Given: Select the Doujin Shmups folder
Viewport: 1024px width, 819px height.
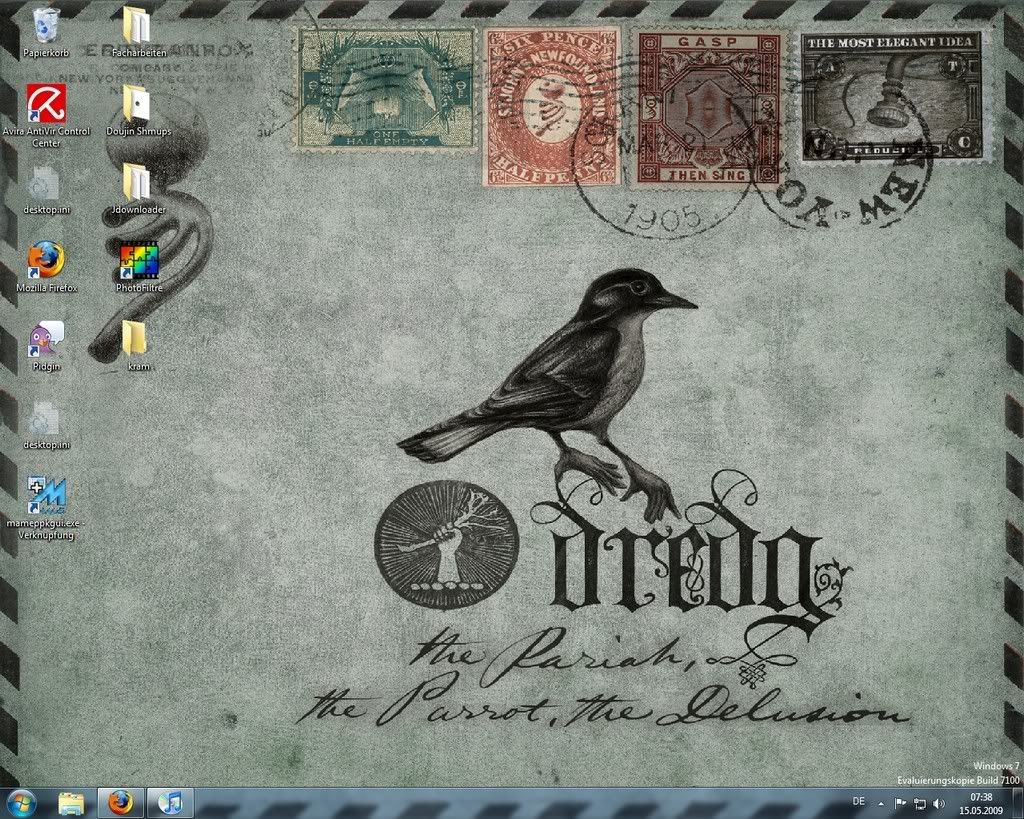Looking at the screenshot, I should coord(137,103).
